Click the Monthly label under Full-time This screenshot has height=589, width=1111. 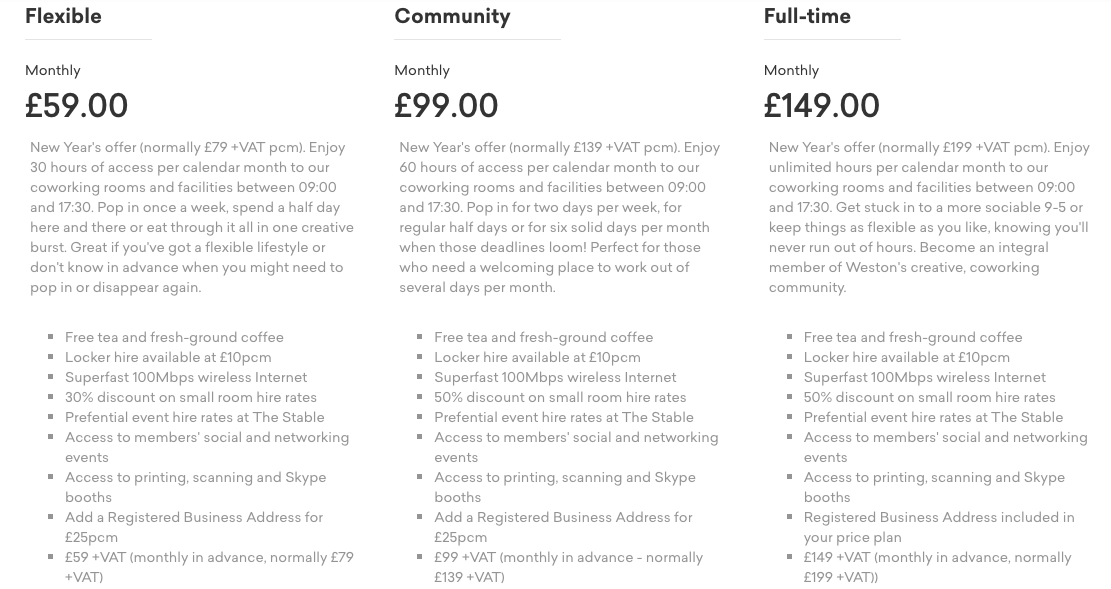pos(791,70)
